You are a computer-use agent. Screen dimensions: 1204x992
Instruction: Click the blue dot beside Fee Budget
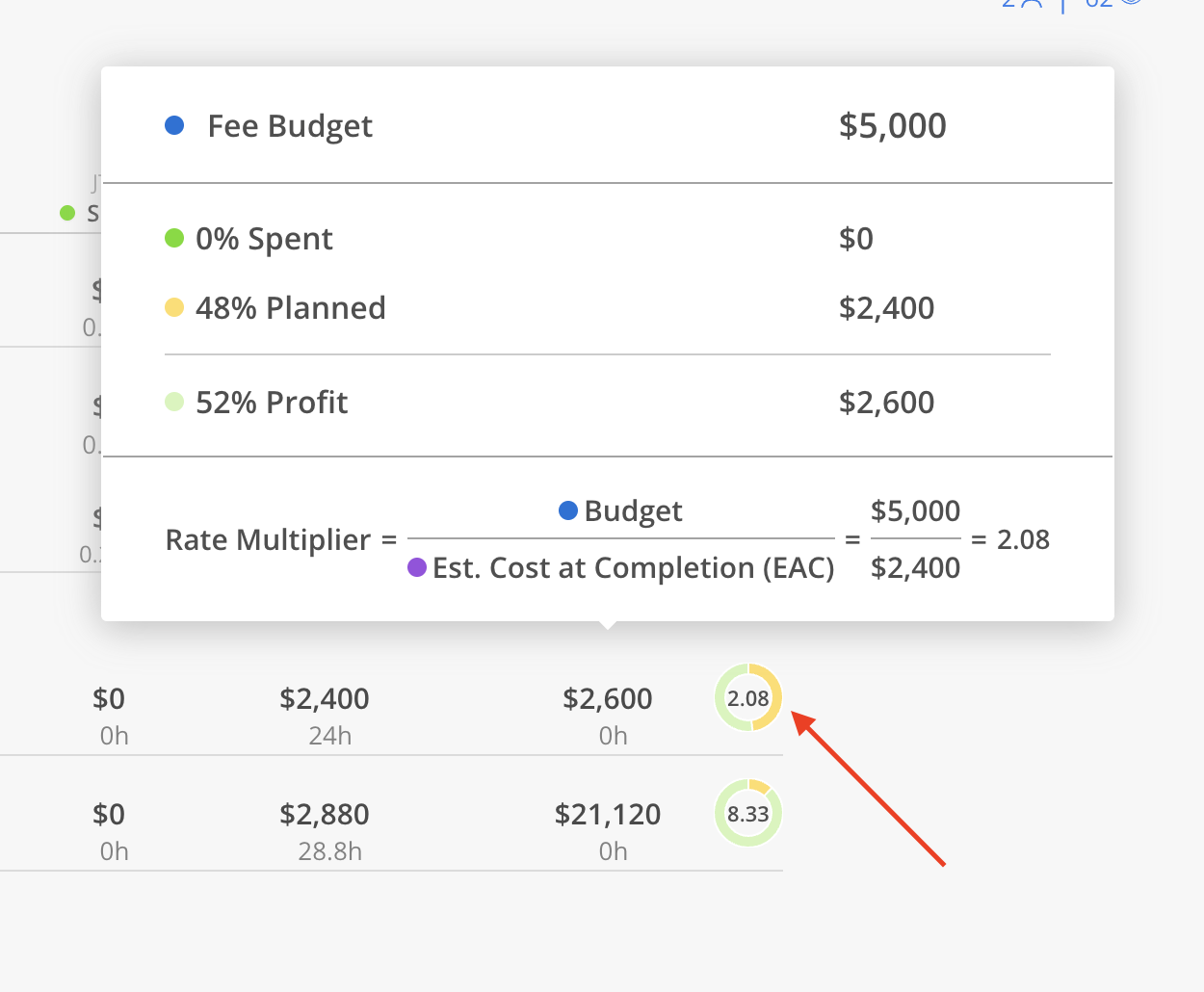point(174,125)
